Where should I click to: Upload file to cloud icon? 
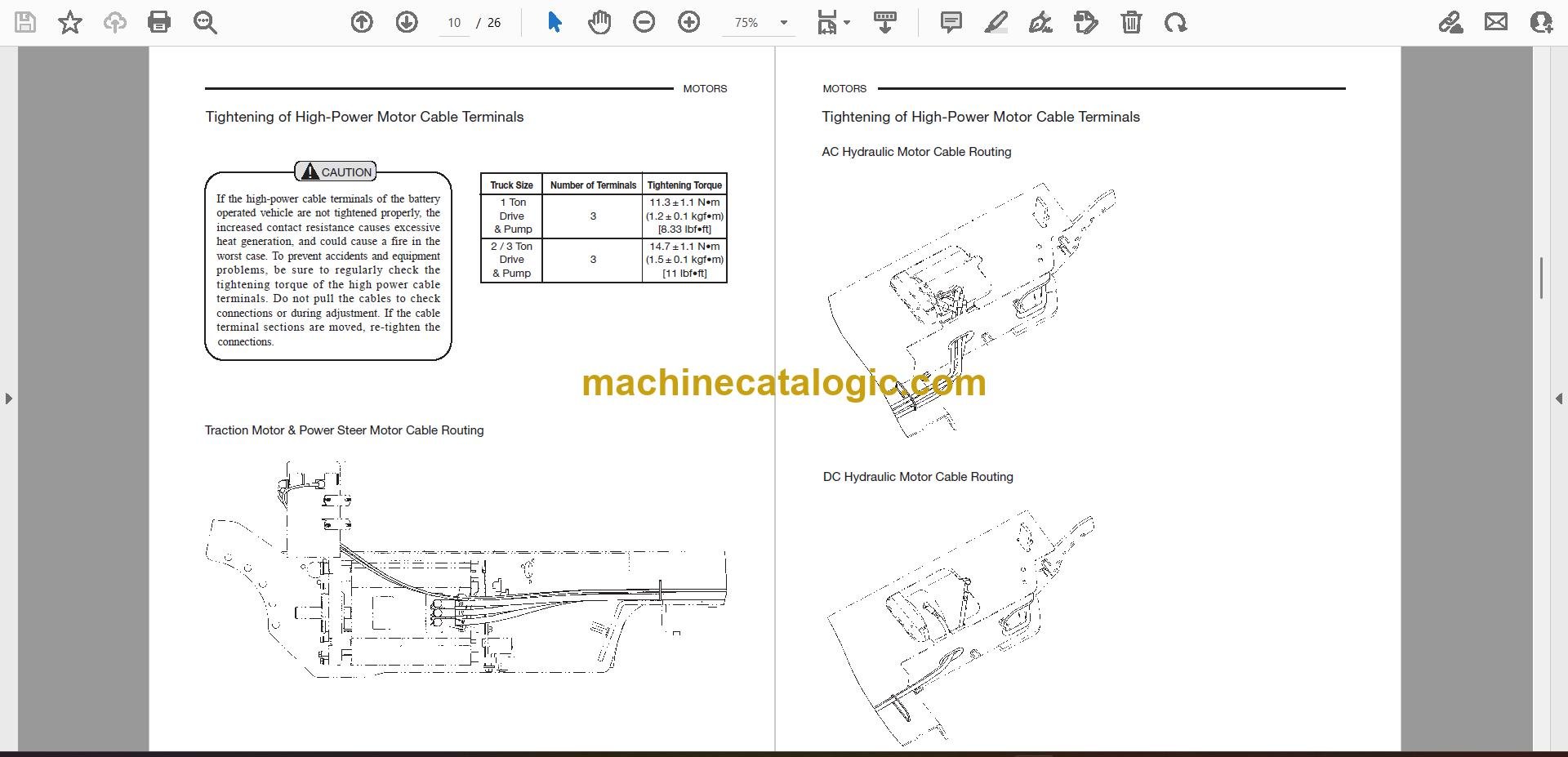click(115, 22)
